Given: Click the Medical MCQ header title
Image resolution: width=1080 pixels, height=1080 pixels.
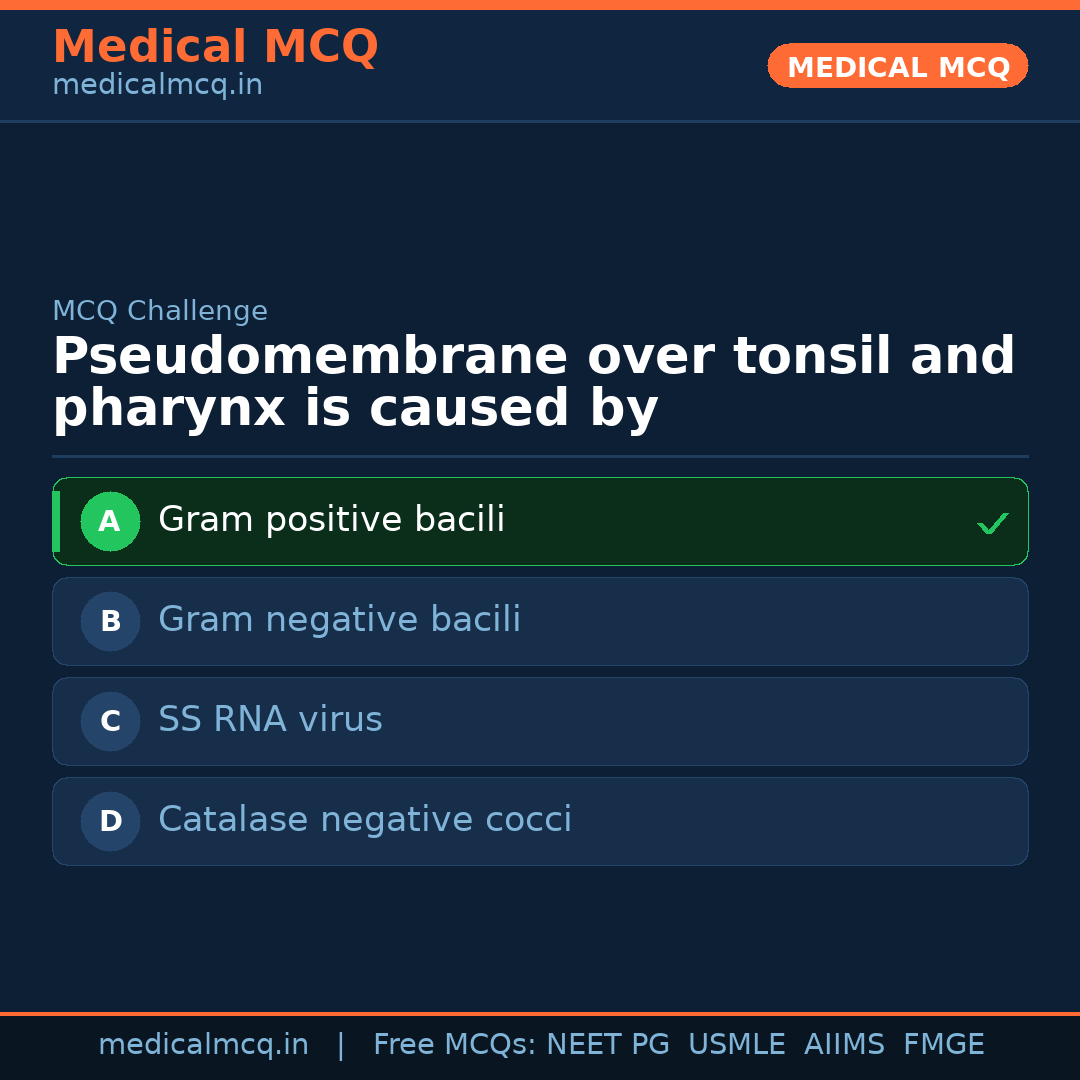Looking at the screenshot, I should [215, 47].
